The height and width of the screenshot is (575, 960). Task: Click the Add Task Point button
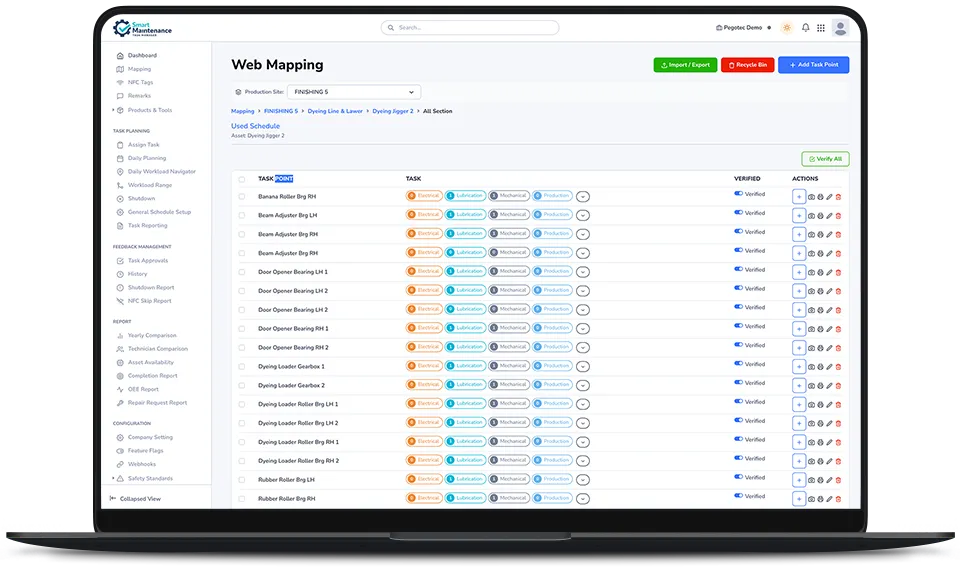[814, 65]
